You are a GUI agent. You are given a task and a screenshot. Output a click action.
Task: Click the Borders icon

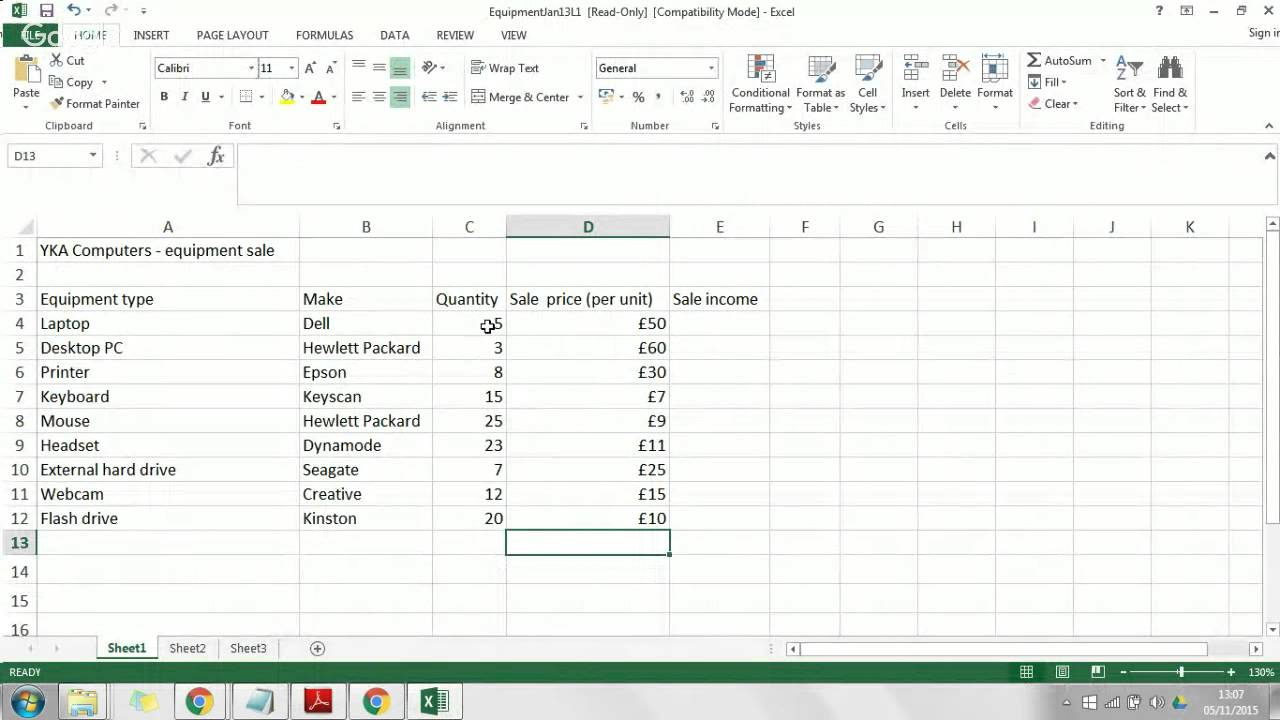tap(246, 97)
